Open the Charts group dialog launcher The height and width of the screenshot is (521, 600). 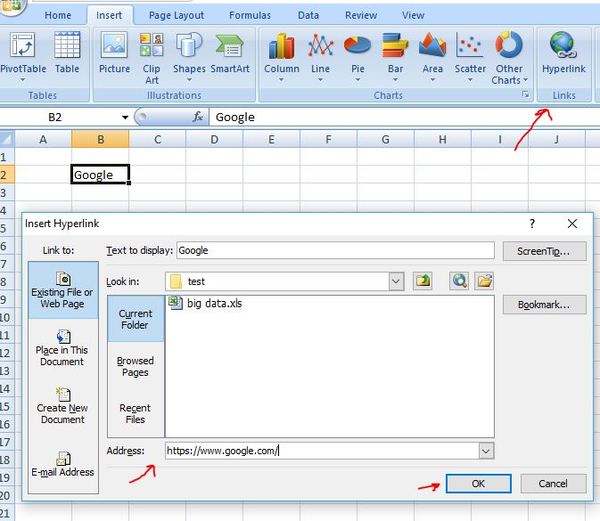(525, 94)
